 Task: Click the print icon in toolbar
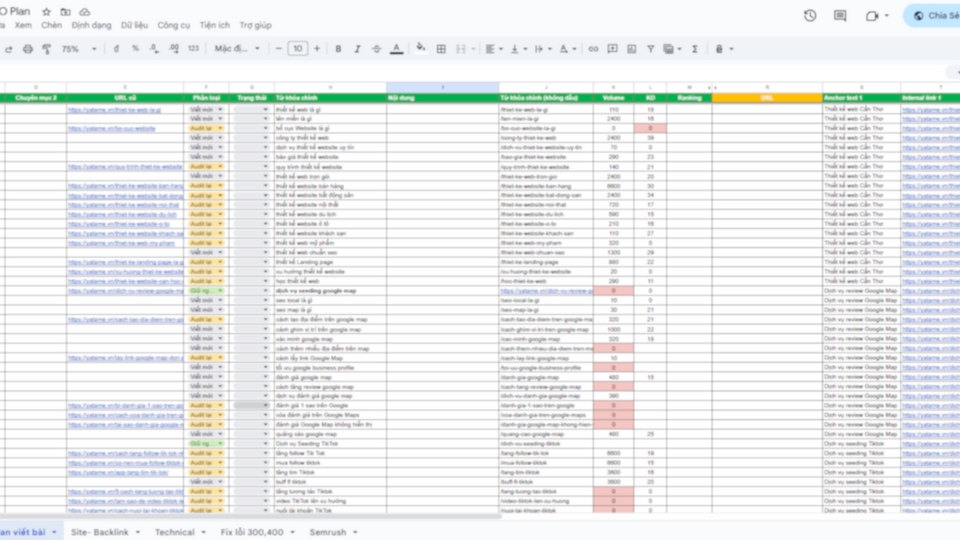point(27,48)
